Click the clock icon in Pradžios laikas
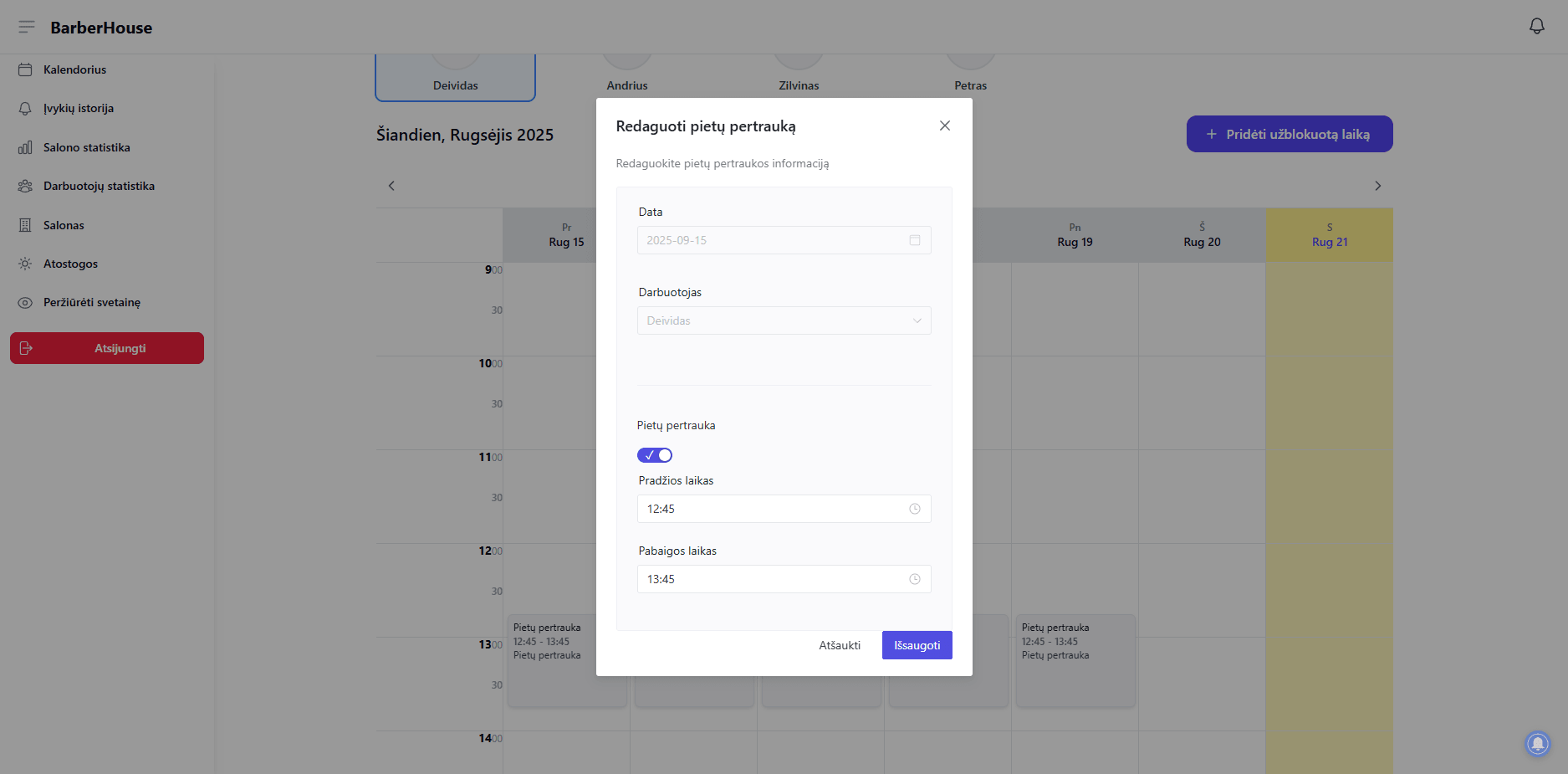Image resolution: width=1568 pixels, height=774 pixels. tap(915, 509)
